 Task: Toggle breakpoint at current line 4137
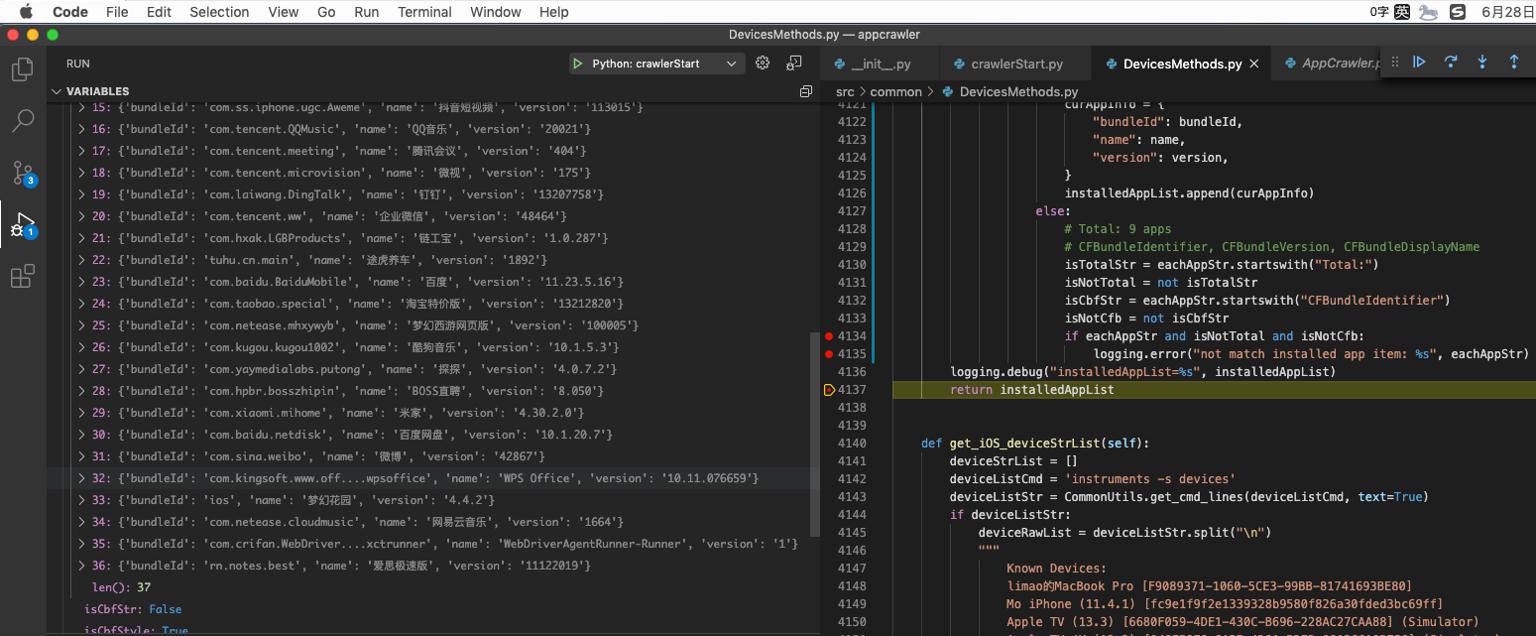(x=829, y=390)
